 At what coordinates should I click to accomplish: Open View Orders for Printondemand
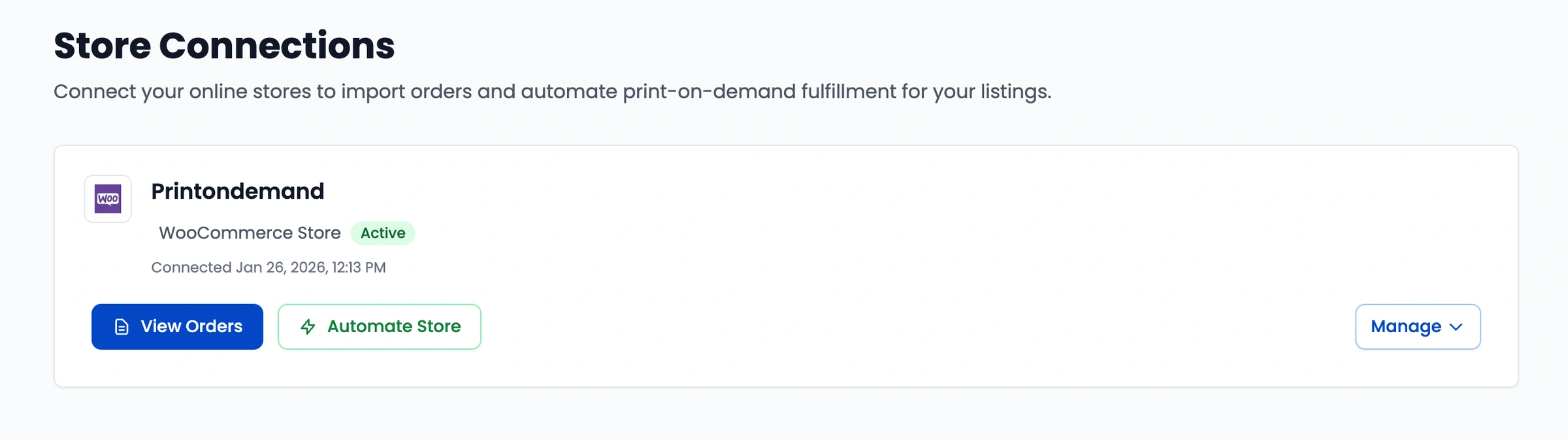177,326
